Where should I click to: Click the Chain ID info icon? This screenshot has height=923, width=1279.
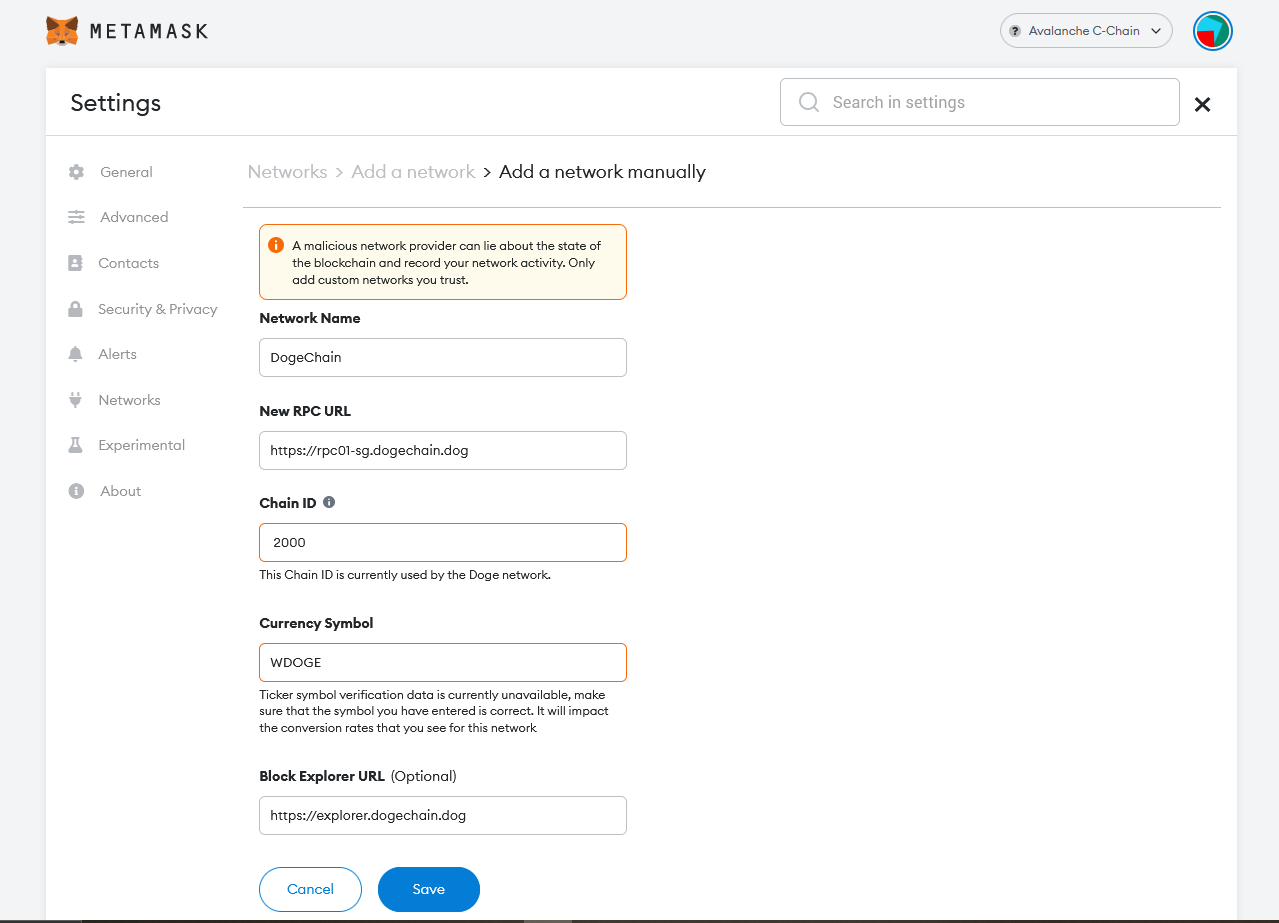[329, 503]
